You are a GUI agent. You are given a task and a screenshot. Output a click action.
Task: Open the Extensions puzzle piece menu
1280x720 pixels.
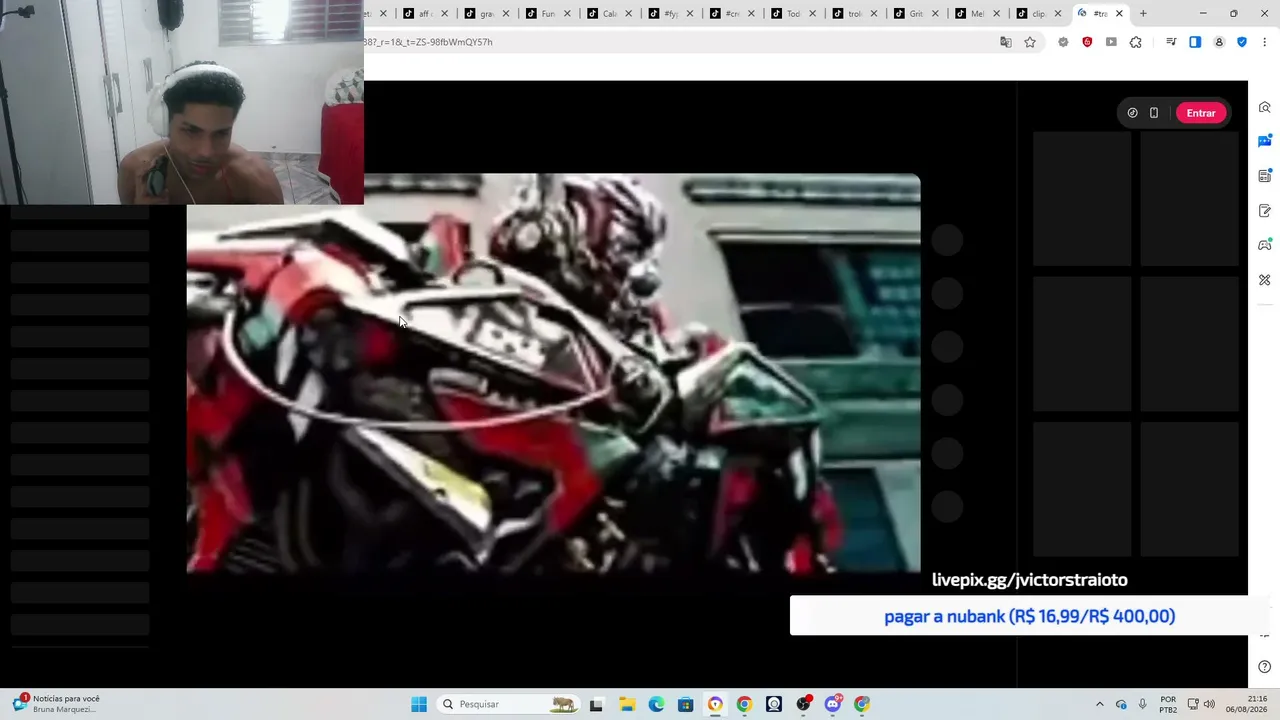click(x=1136, y=42)
